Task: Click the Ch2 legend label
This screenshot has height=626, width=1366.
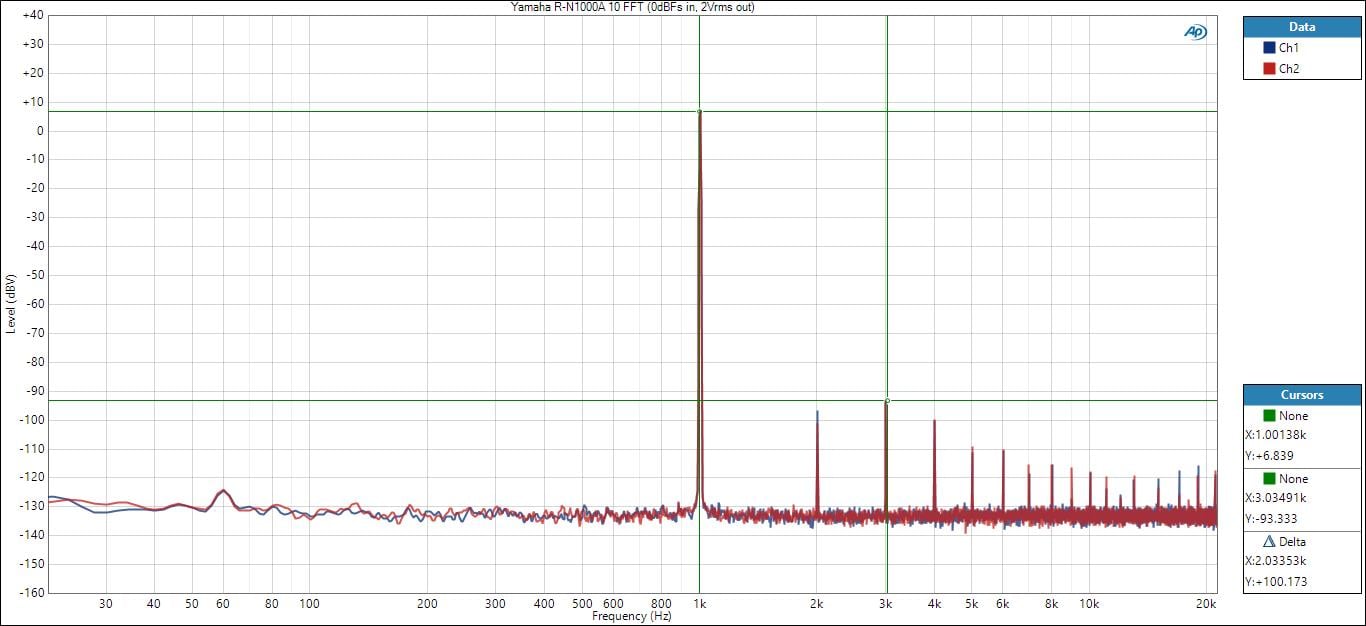Action: [1289, 69]
